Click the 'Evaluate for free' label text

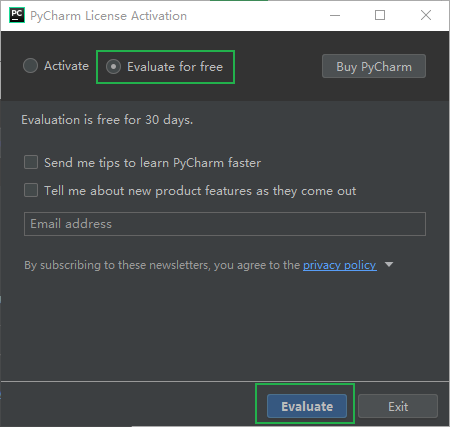[x=175, y=67]
